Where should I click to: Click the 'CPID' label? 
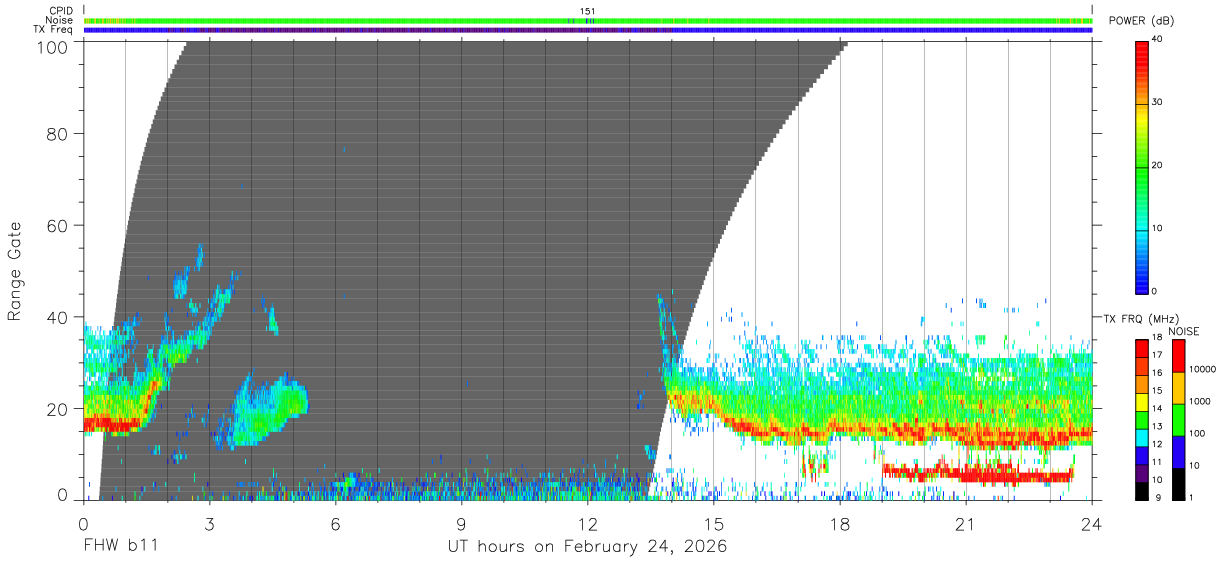pyautogui.click(x=62, y=11)
